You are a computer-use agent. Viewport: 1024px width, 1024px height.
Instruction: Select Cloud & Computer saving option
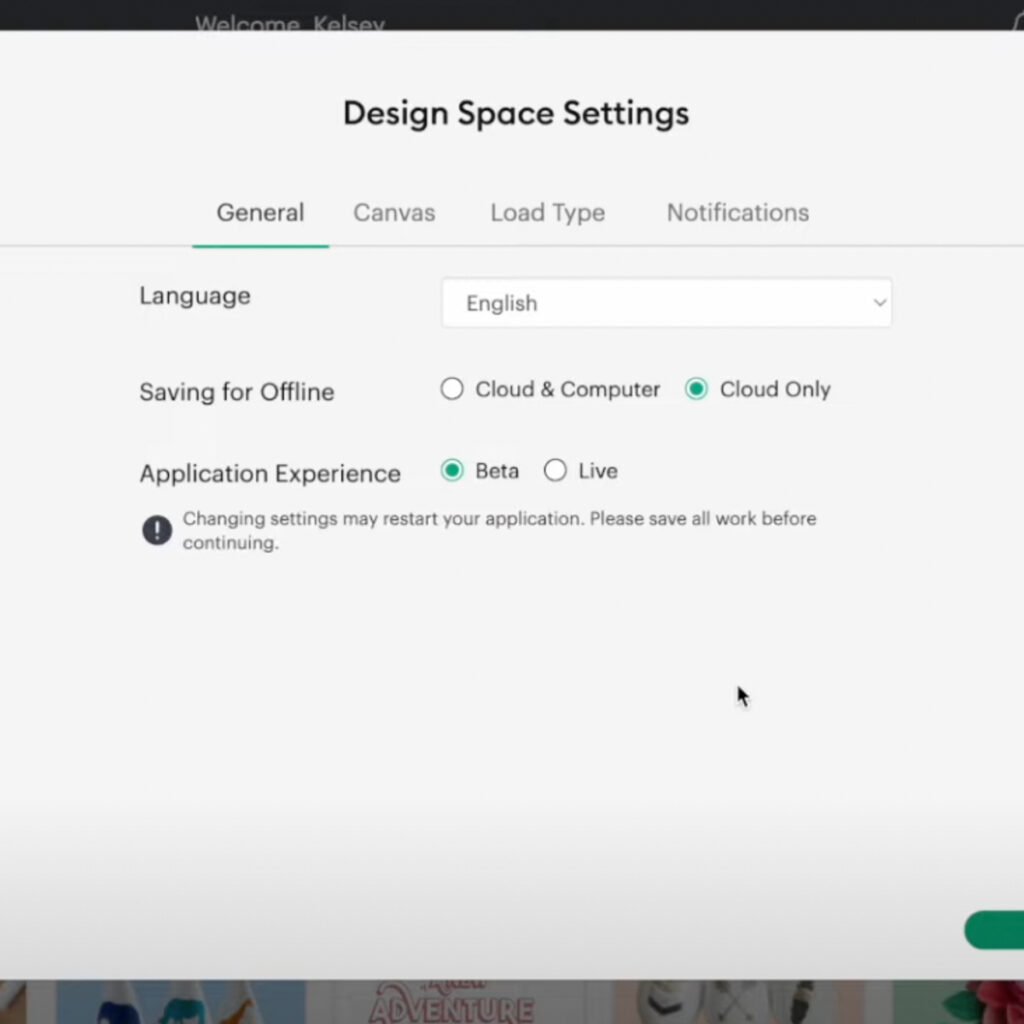click(452, 389)
